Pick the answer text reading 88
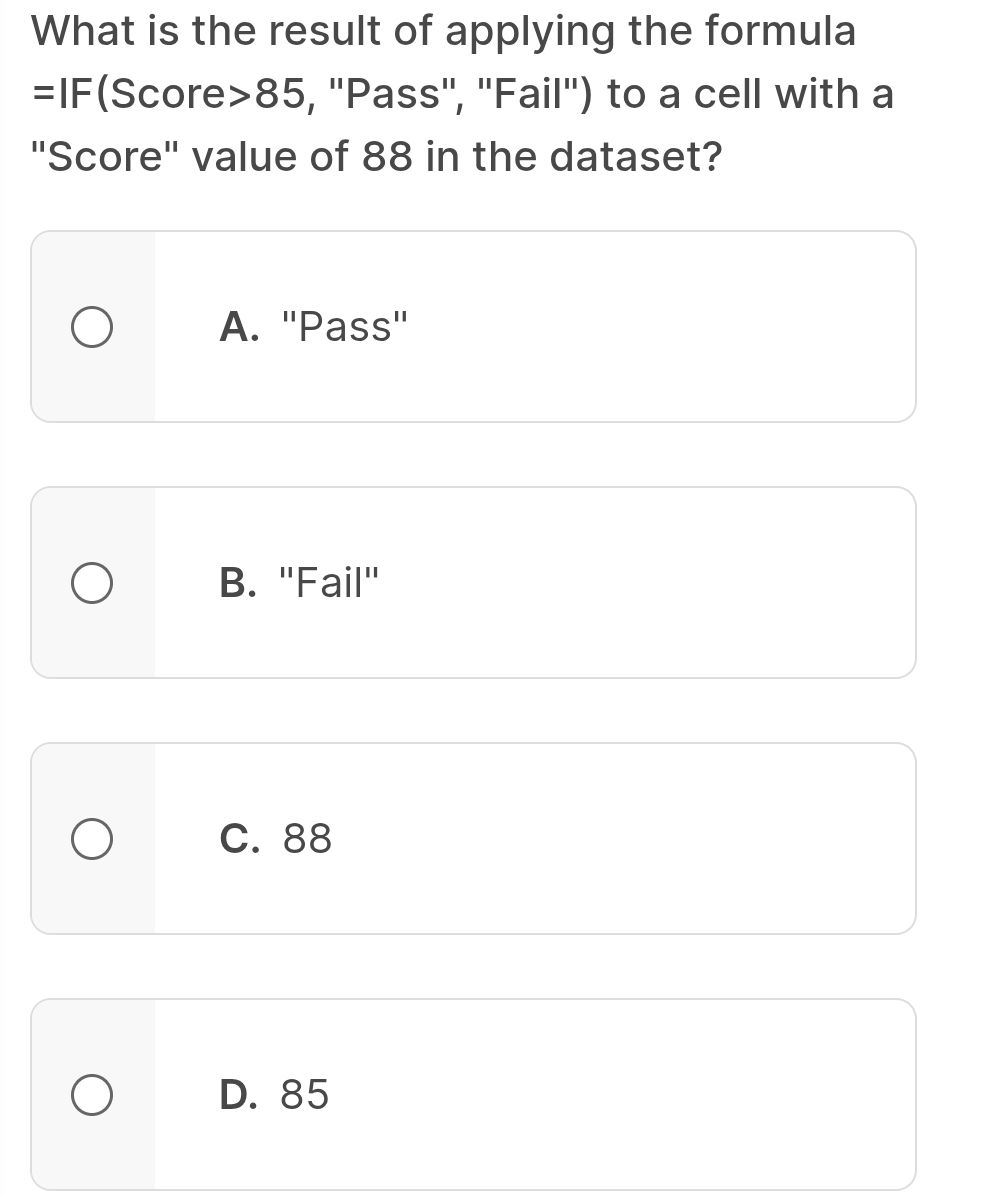The height and width of the screenshot is (1196, 987). pos(308,839)
